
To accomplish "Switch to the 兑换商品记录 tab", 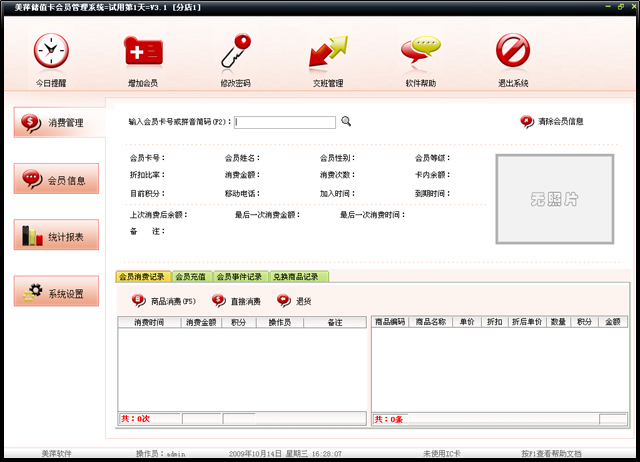I will pyautogui.click(x=297, y=276).
